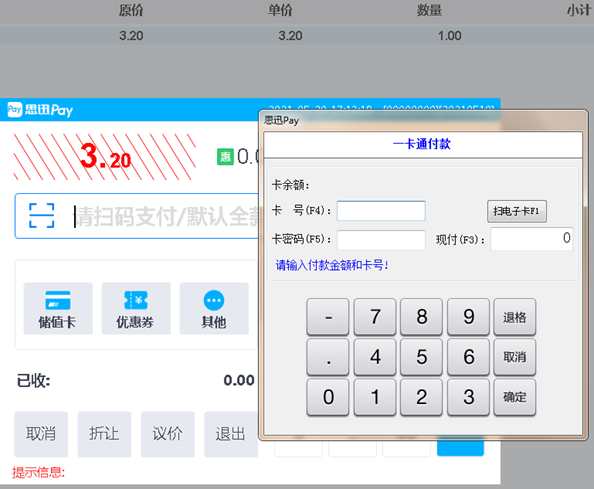The image size is (594, 489).
Task: Tap keypad digit 6
Action: click(469, 357)
